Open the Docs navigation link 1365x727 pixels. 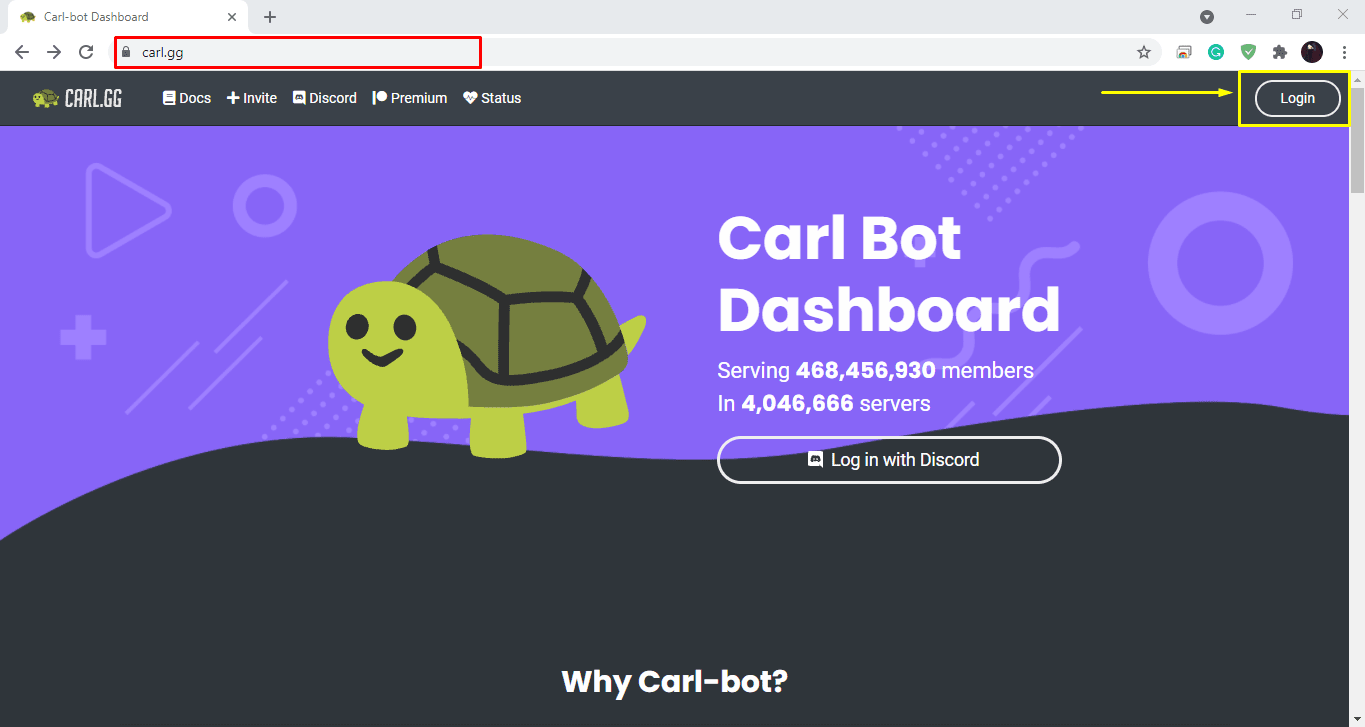click(x=187, y=98)
